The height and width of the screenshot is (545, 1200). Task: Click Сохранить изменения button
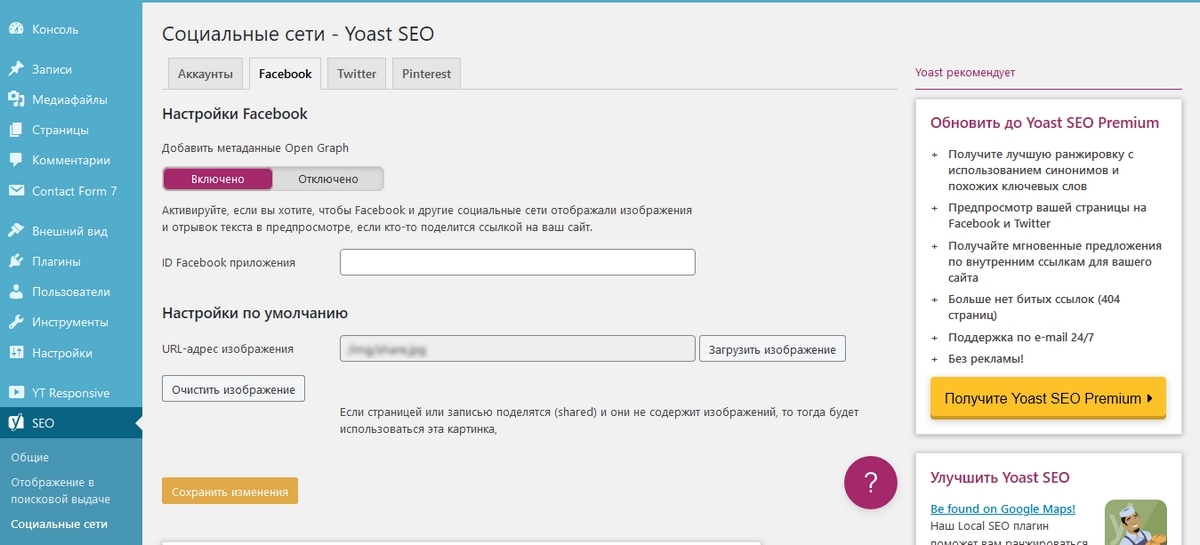[230, 492]
